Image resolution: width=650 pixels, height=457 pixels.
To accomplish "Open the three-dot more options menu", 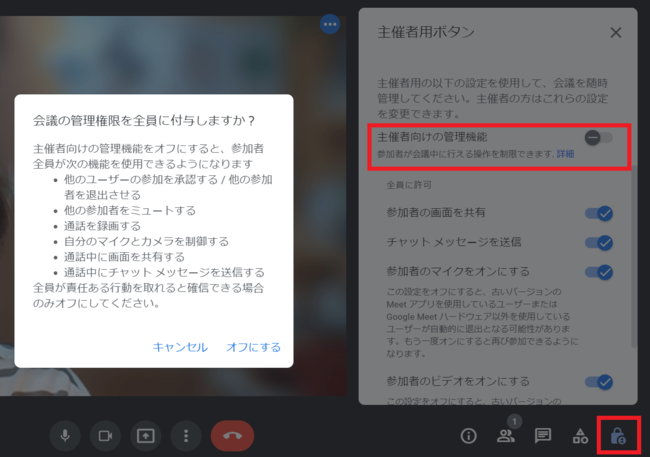I will tap(186, 436).
